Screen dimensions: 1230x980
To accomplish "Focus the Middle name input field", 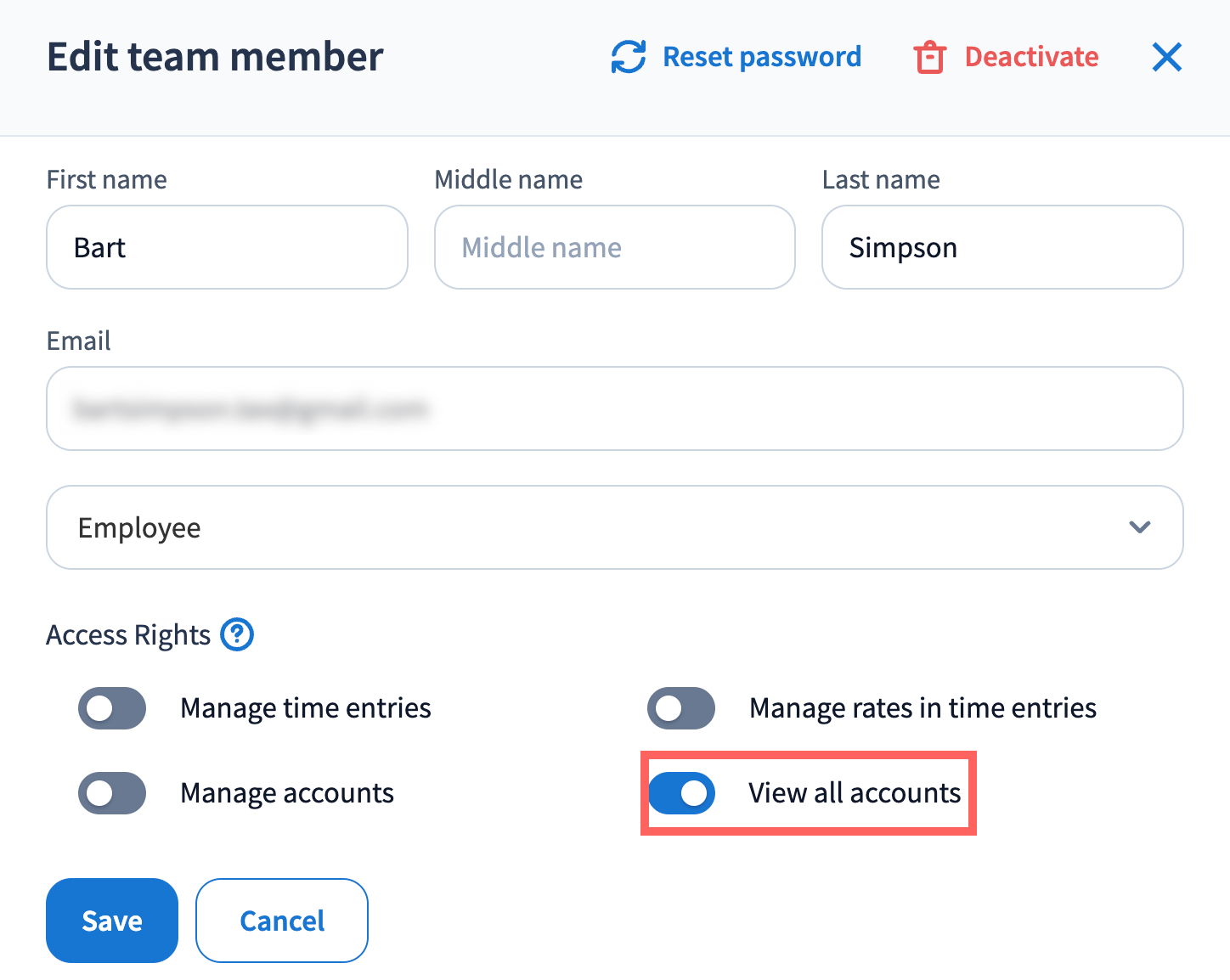I will [x=614, y=247].
